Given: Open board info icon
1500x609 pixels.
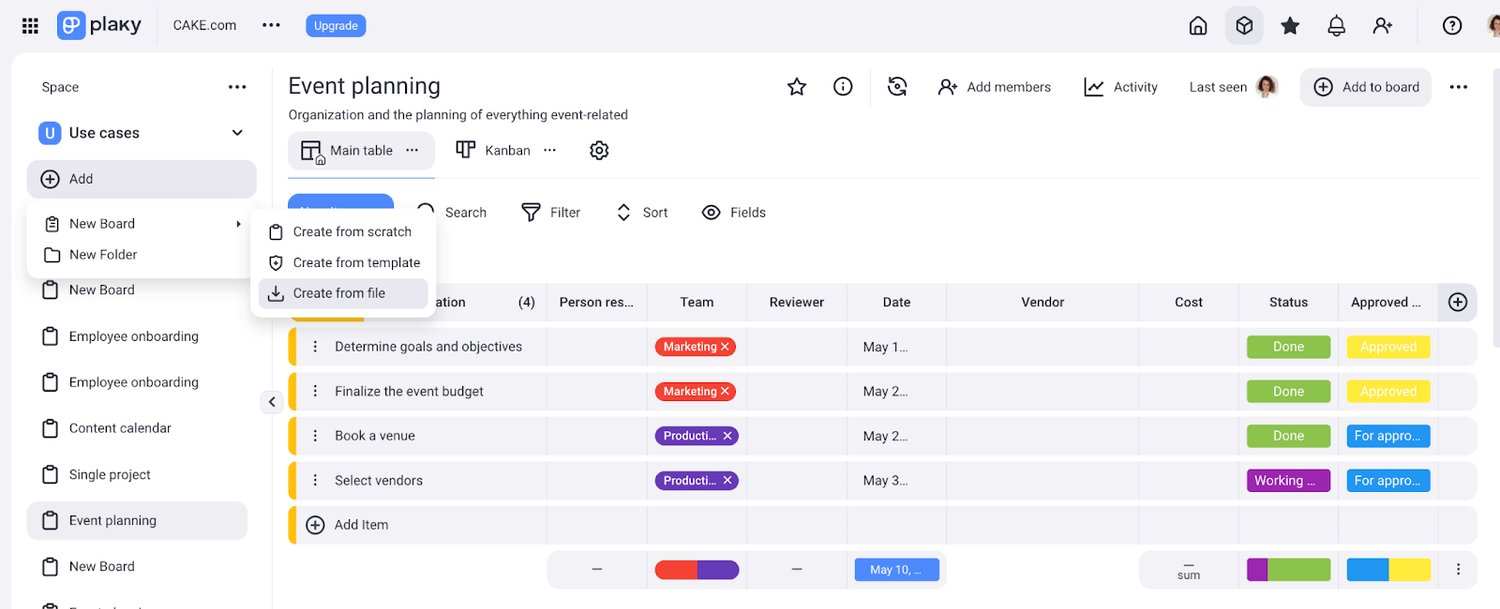Looking at the screenshot, I should click(x=843, y=87).
